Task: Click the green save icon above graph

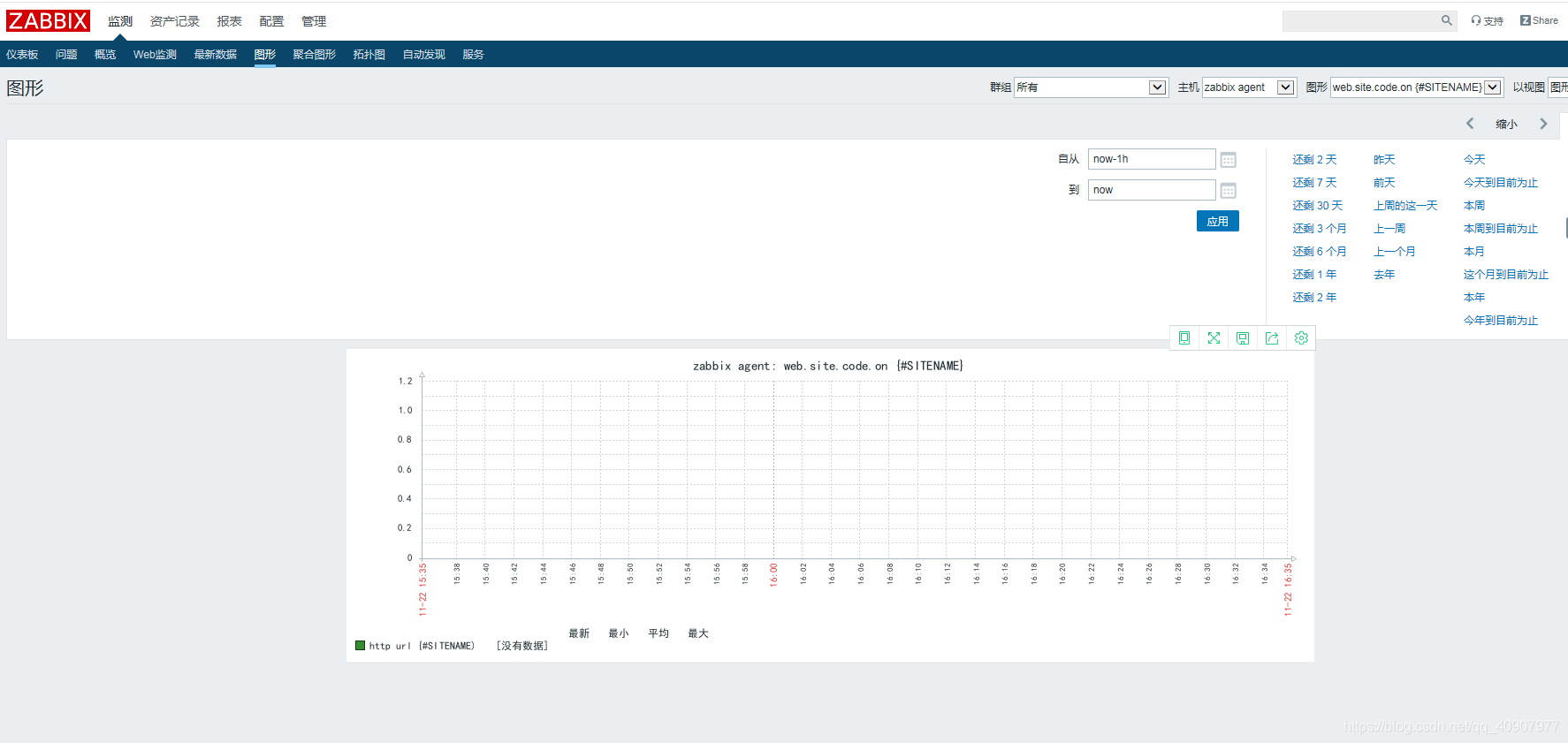Action: 1243,337
